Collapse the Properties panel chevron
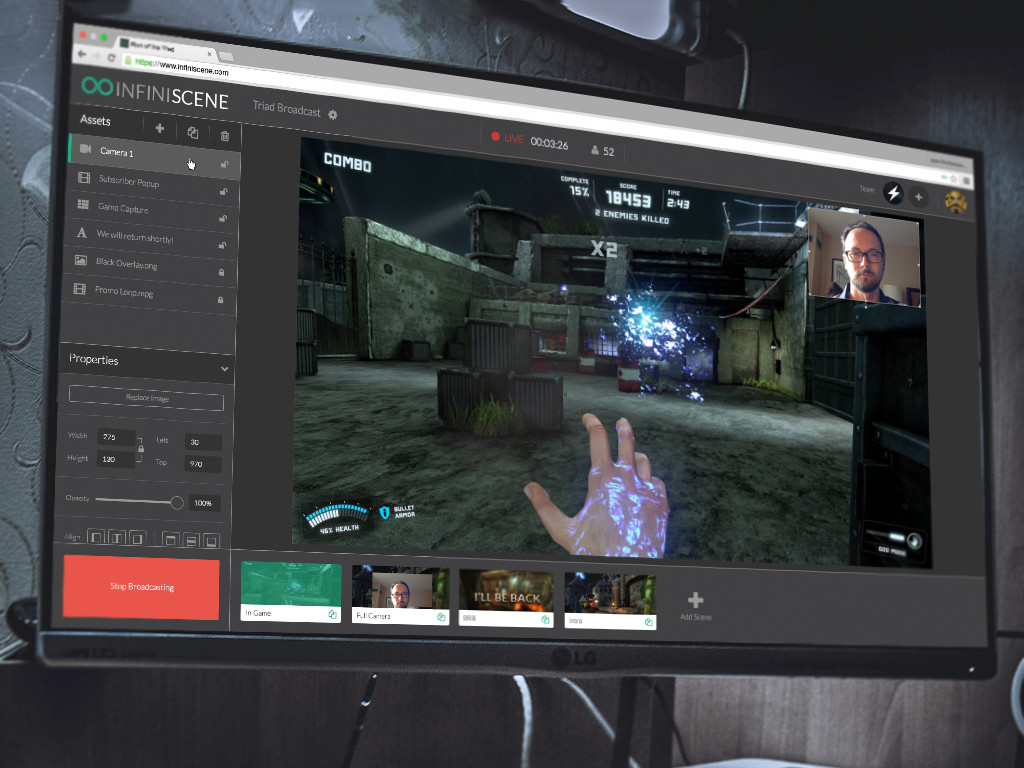1024x768 pixels. click(223, 369)
